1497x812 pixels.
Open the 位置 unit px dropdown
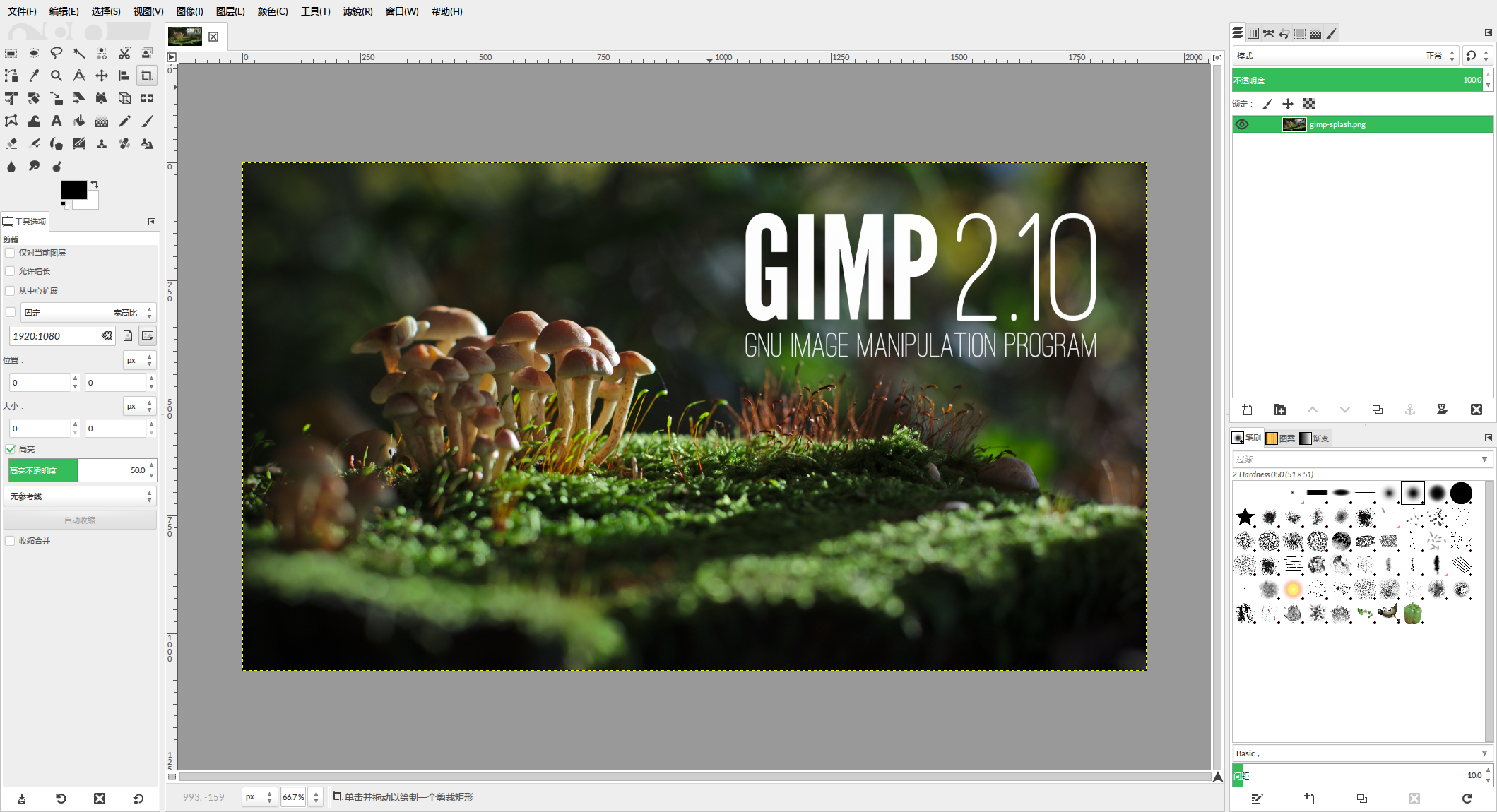[139, 360]
